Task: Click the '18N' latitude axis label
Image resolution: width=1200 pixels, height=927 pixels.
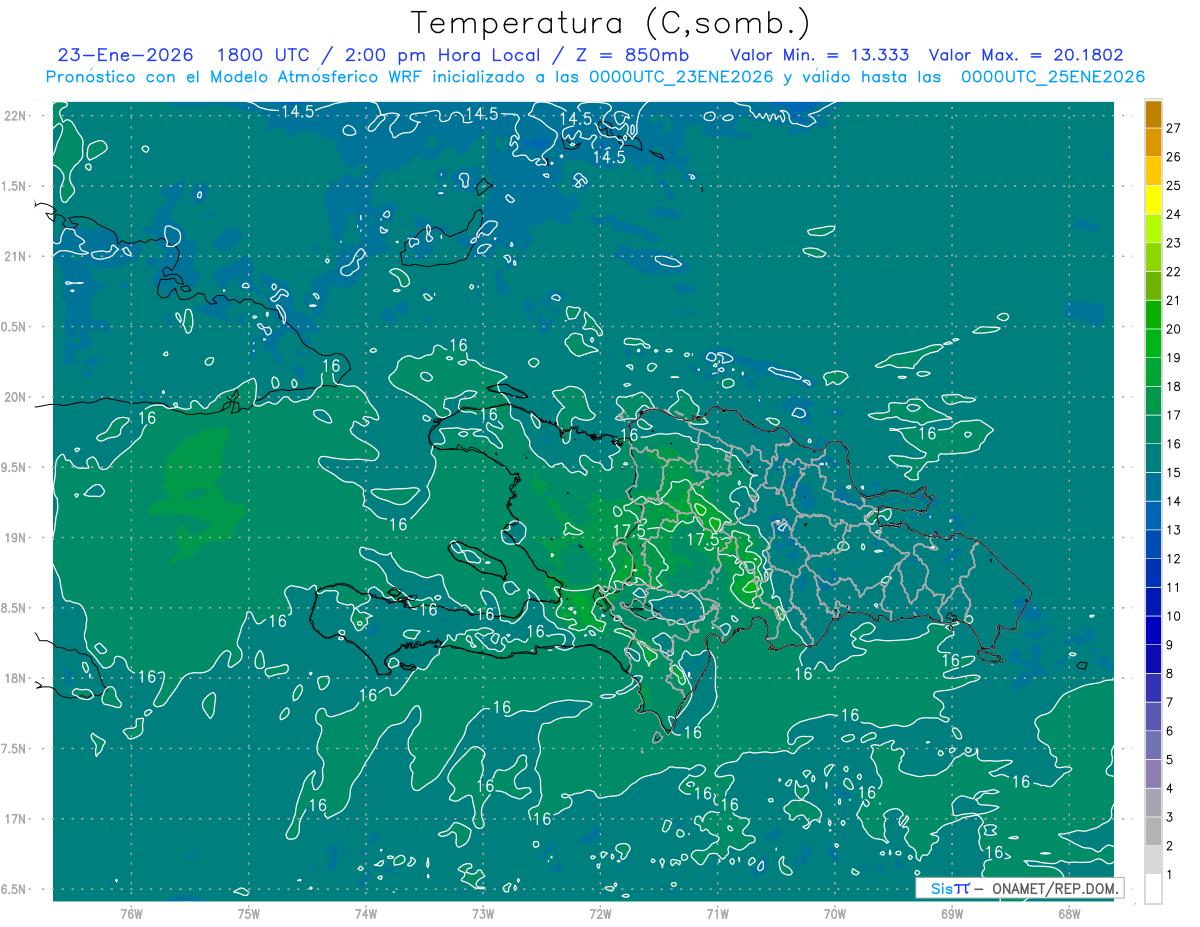Action: point(15,679)
